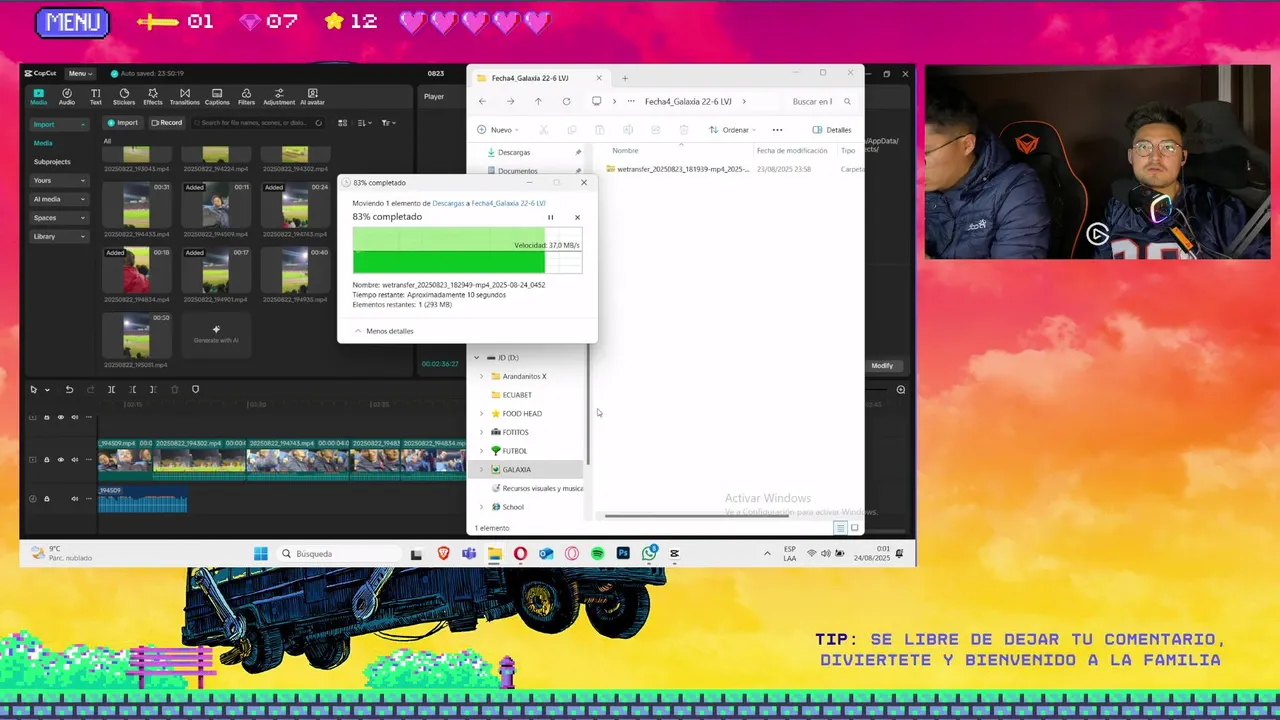Click the CapCut media search field
Screen dimensions: 1280x720
coord(258,123)
